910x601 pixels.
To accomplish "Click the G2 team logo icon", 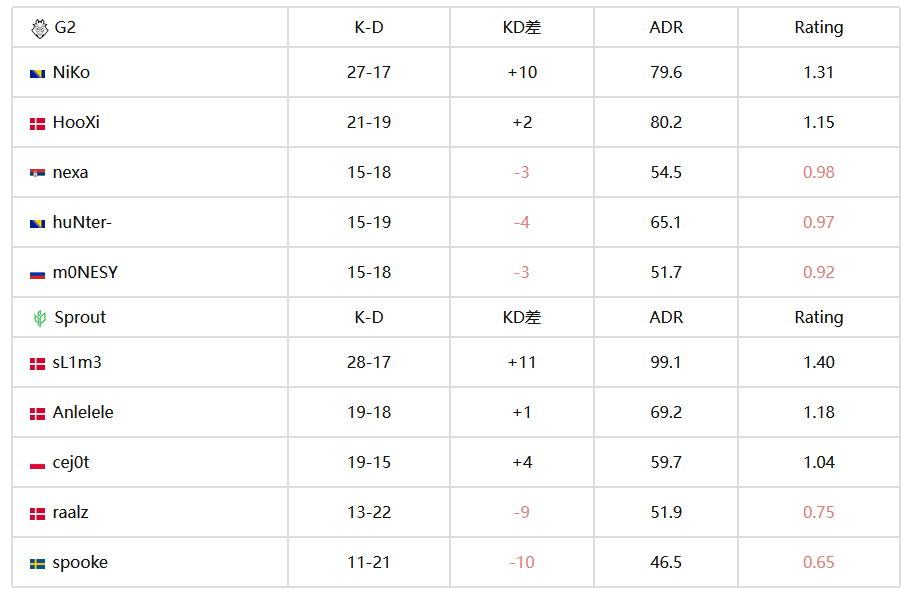I will click(39, 28).
